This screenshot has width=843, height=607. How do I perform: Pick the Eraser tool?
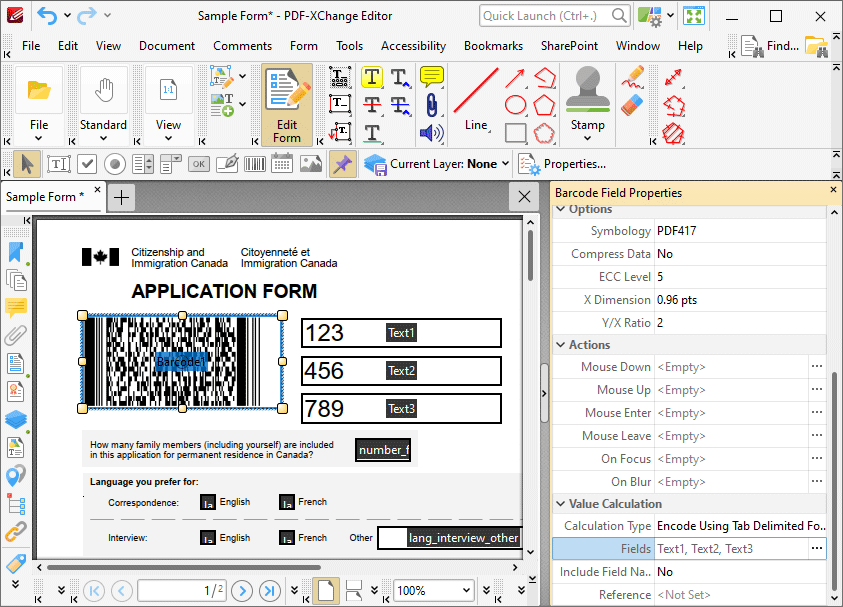pos(633,105)
